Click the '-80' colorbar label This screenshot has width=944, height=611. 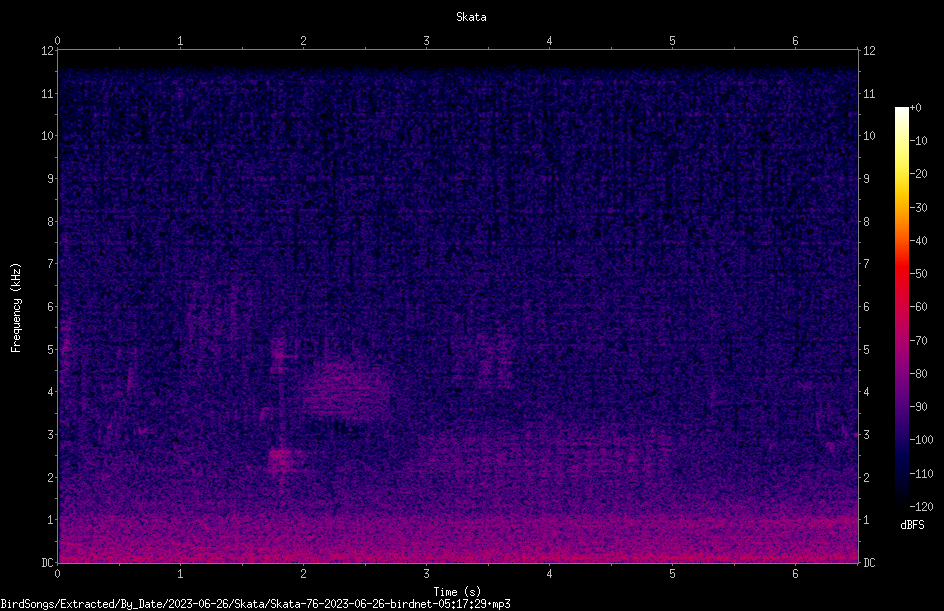pos(918,374)
